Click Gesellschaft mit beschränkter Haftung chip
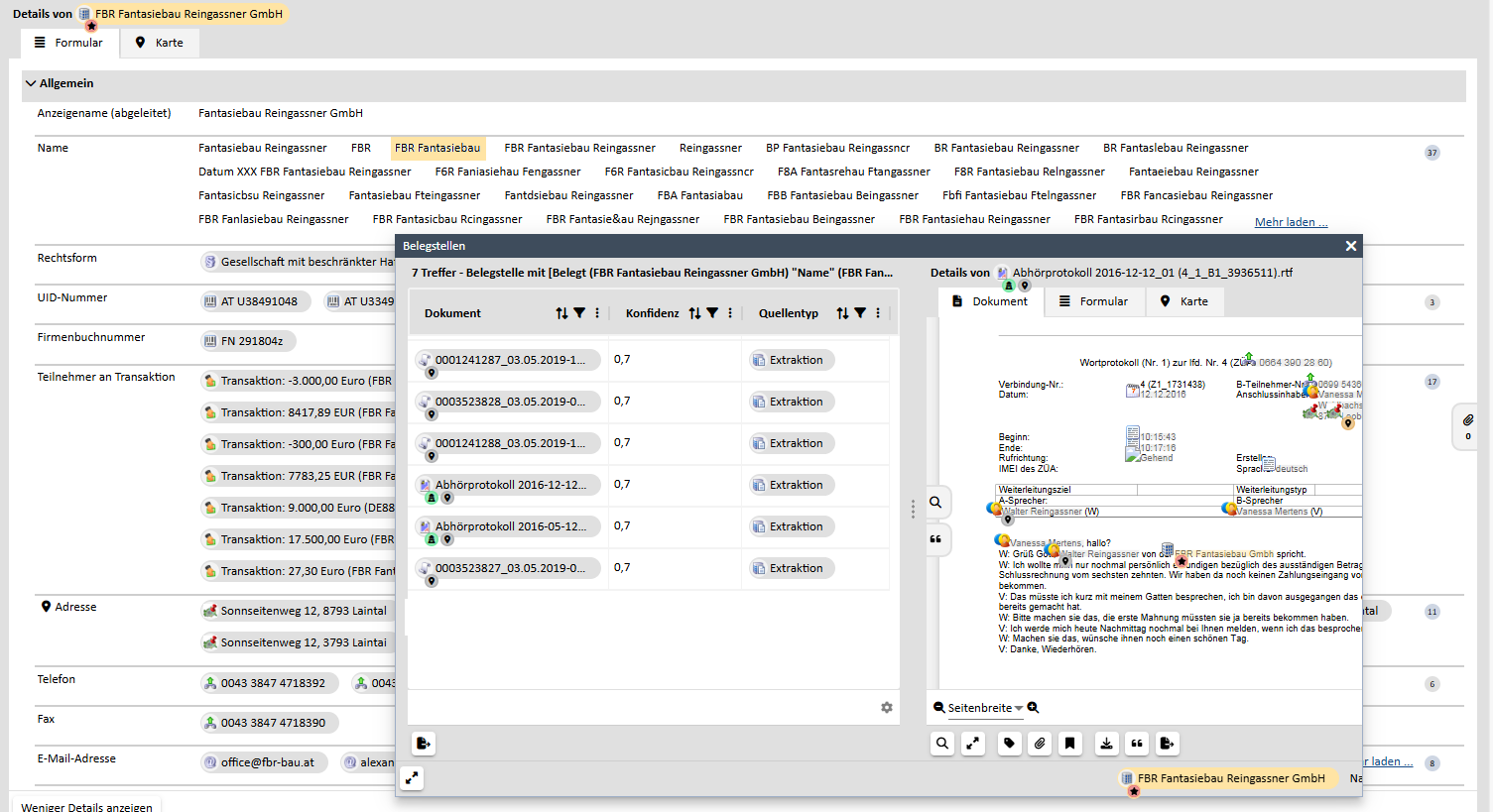This screenshot has height=812, width=1493. point(299,262)
